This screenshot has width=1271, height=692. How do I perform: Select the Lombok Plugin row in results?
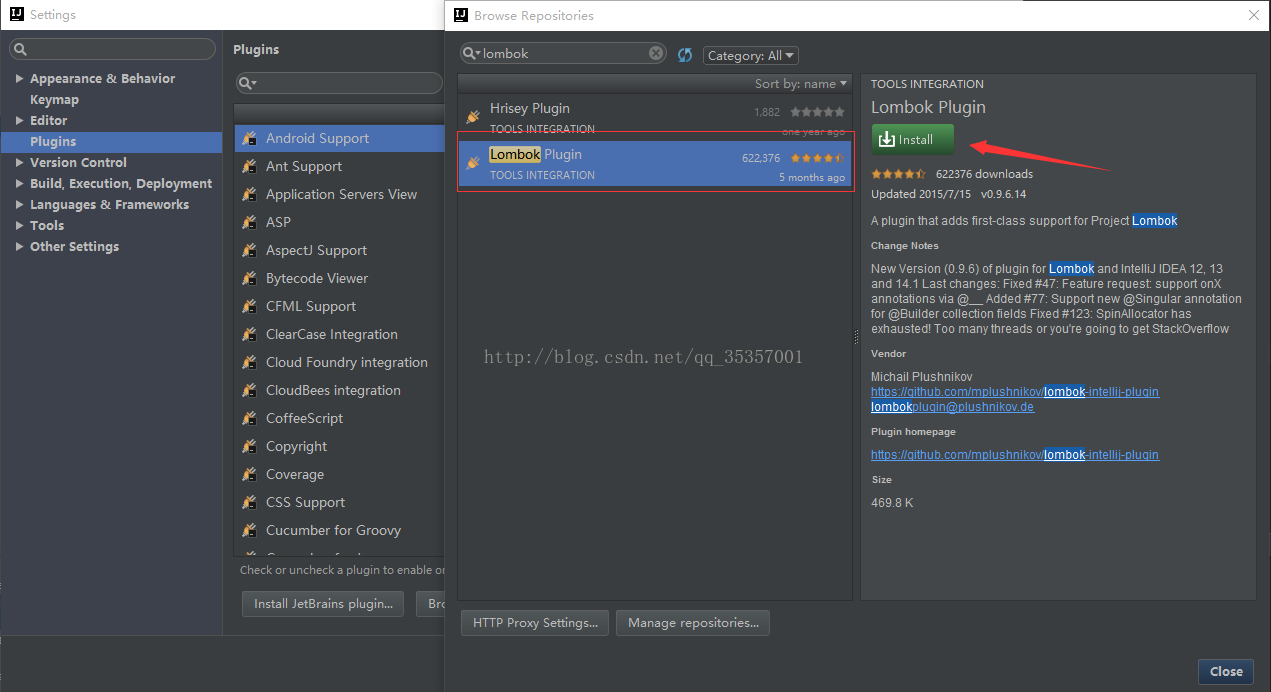(655, 164)
